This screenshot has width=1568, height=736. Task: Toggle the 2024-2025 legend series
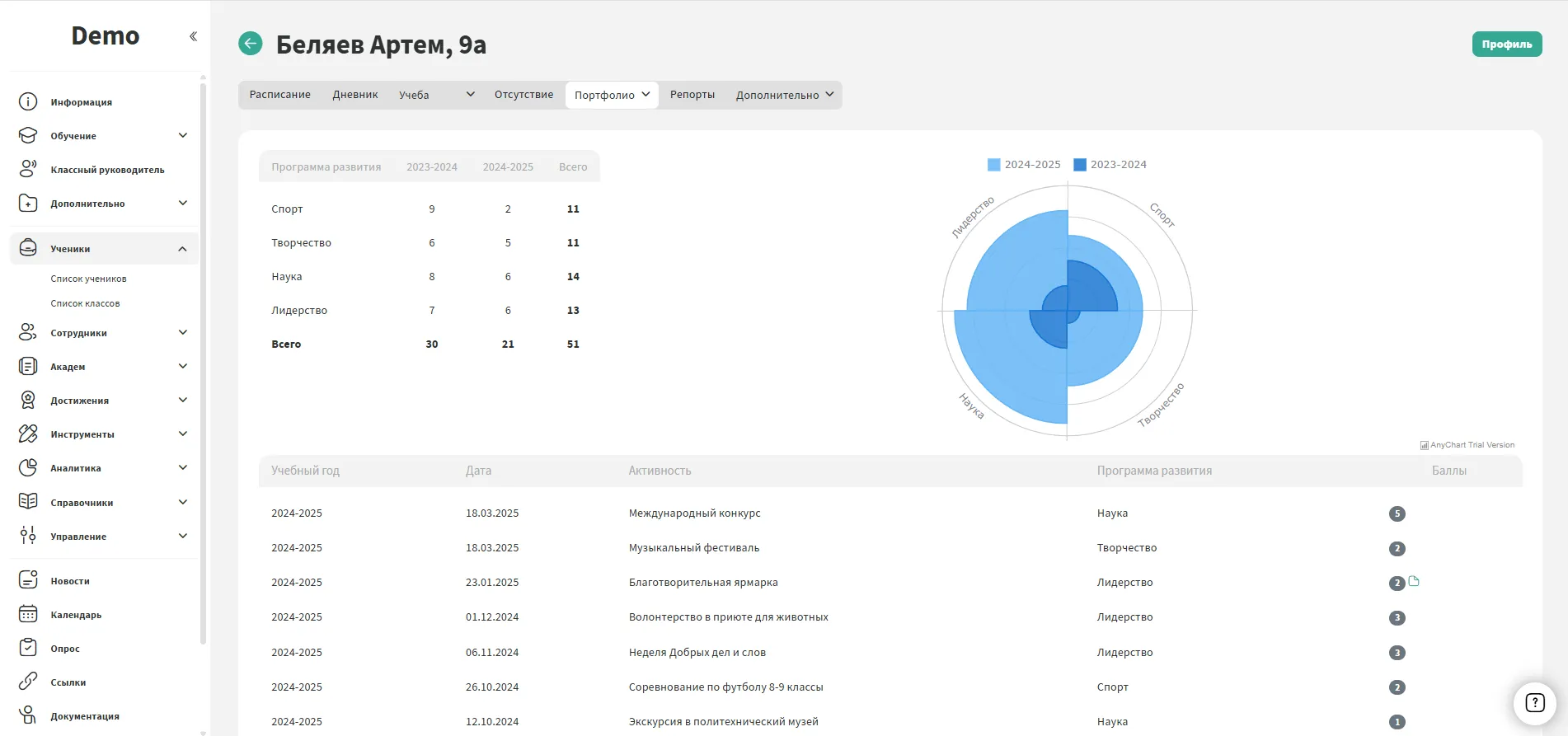click(1024, 165)
